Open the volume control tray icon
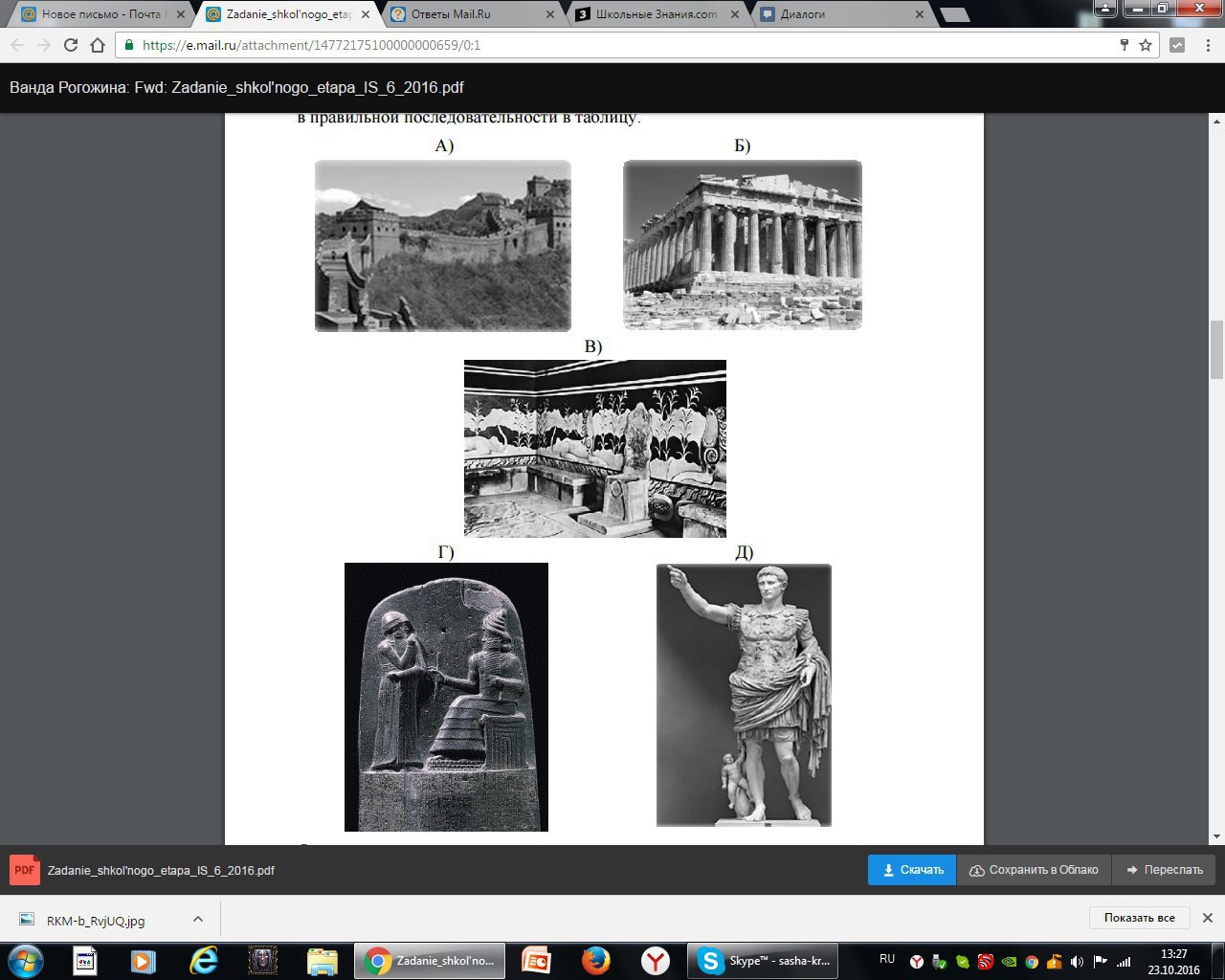Screen dimensions: 1225x980 1078,962
